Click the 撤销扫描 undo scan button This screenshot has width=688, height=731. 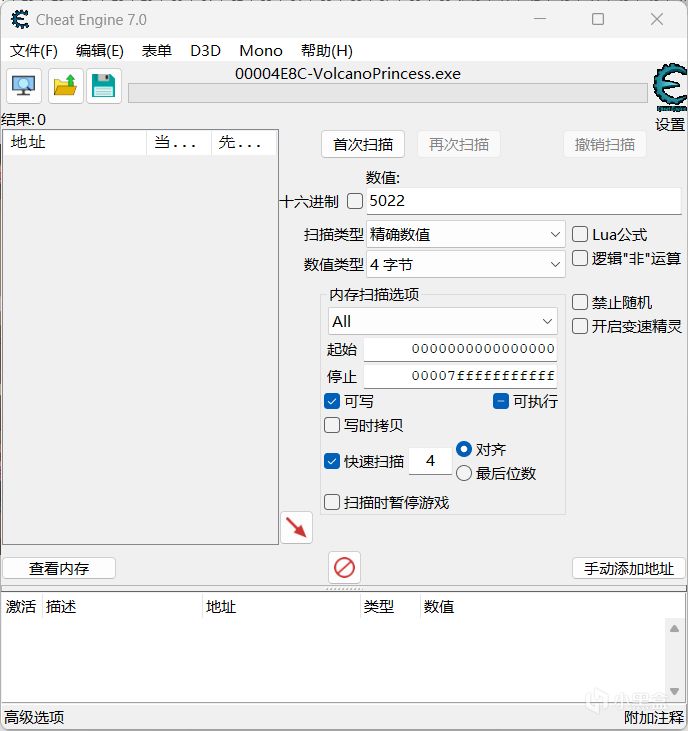pos(605,145)
